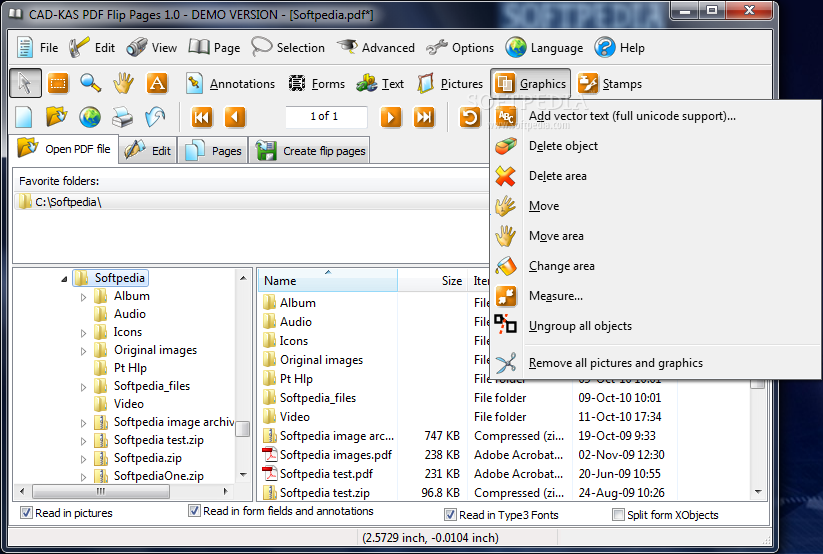Viewport: 823px width, 554px height.
Task: Open the Stamps toolbar menu
Action: 610,83
